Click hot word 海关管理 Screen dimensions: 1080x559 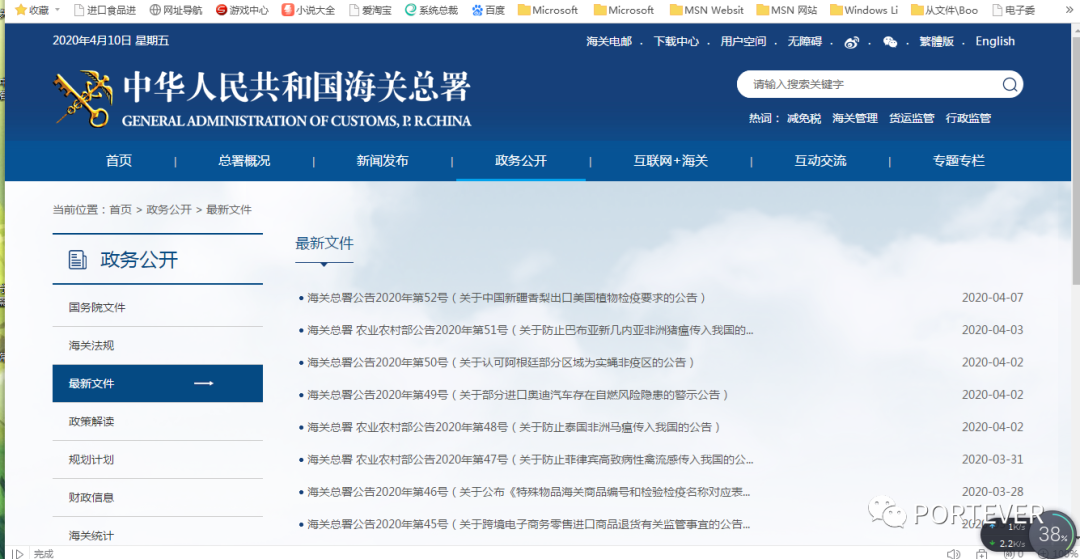click(x=855, y=118)
